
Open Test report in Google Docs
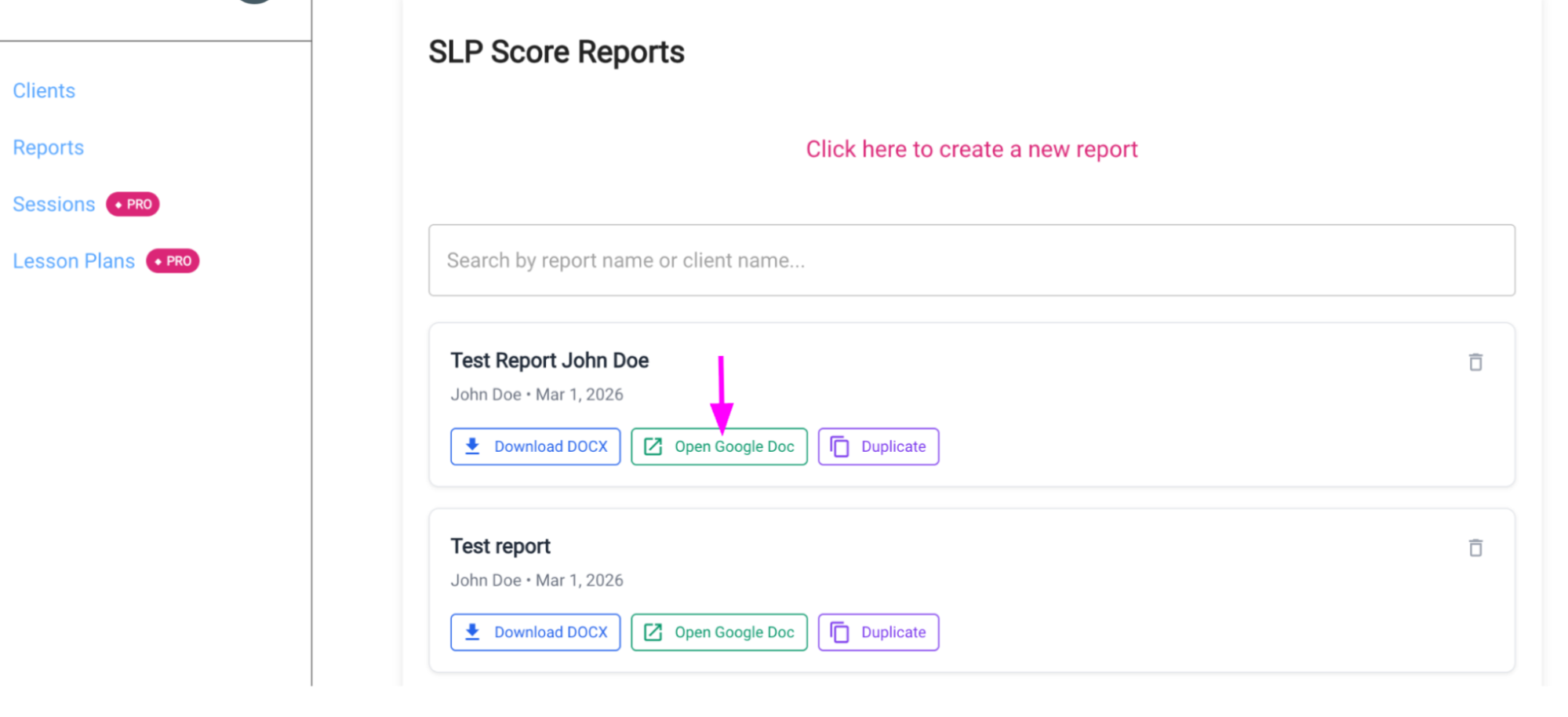(719, 631)
